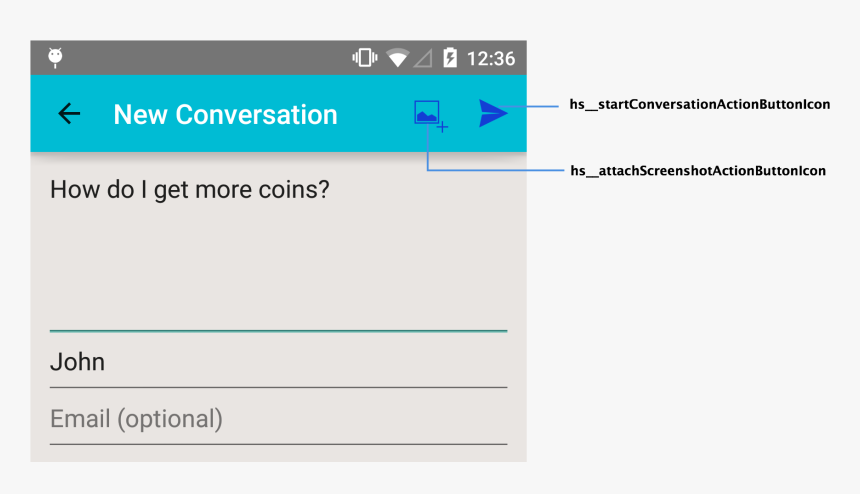Click the underline below the John name field

coord(279,387)
